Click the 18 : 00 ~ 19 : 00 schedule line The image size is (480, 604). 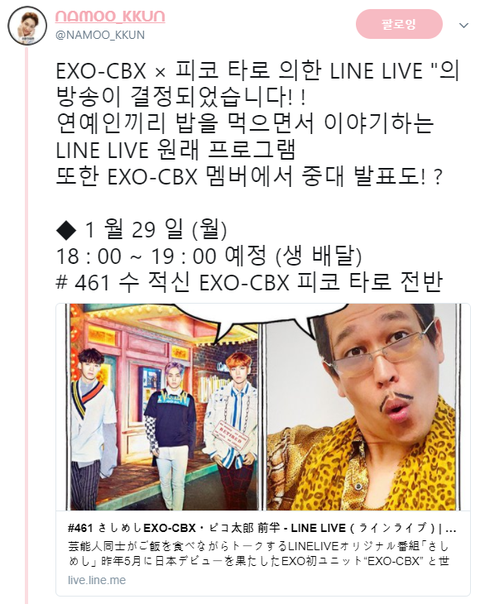[x=209, y=256]
